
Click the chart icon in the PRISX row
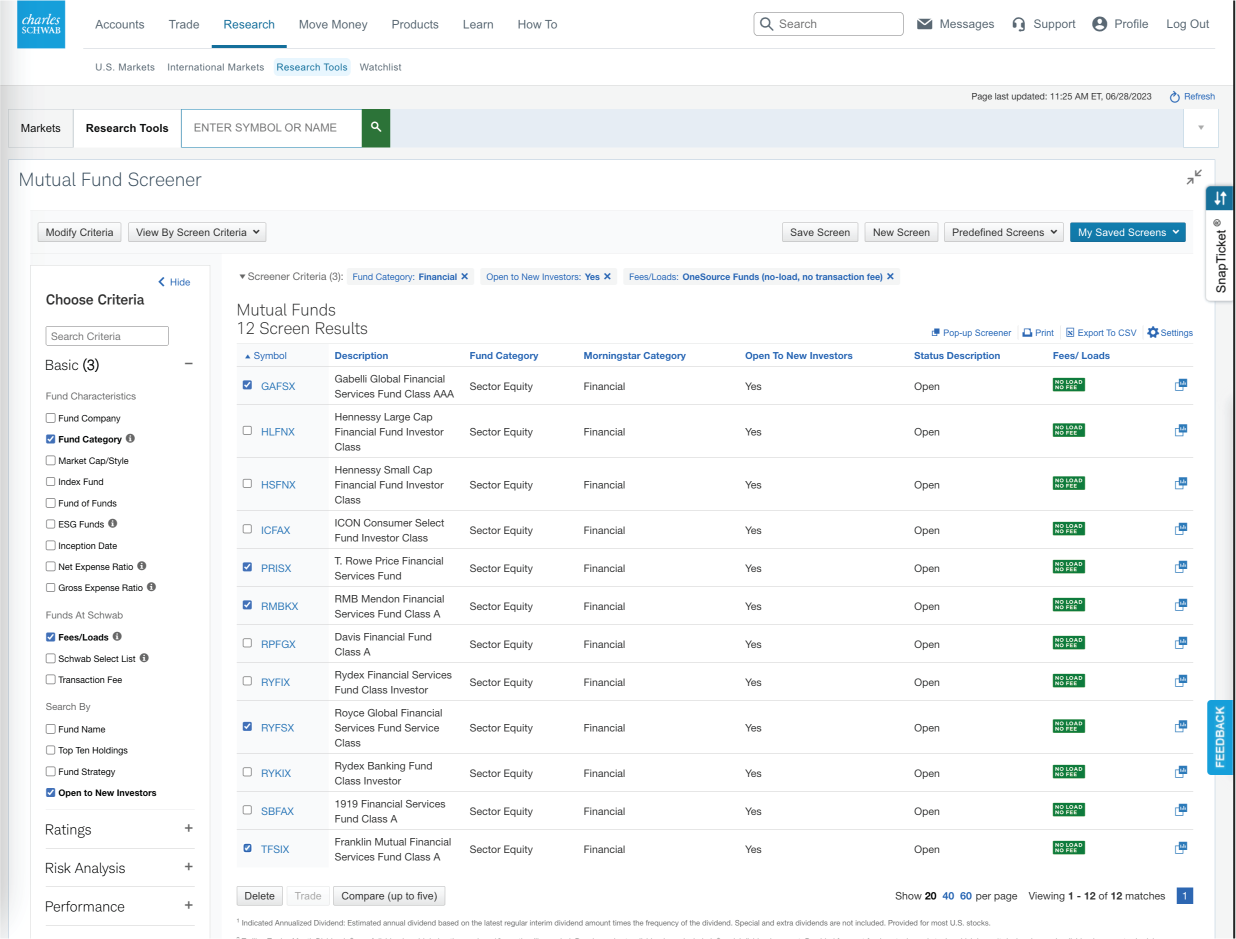[x=1181, y=567]
